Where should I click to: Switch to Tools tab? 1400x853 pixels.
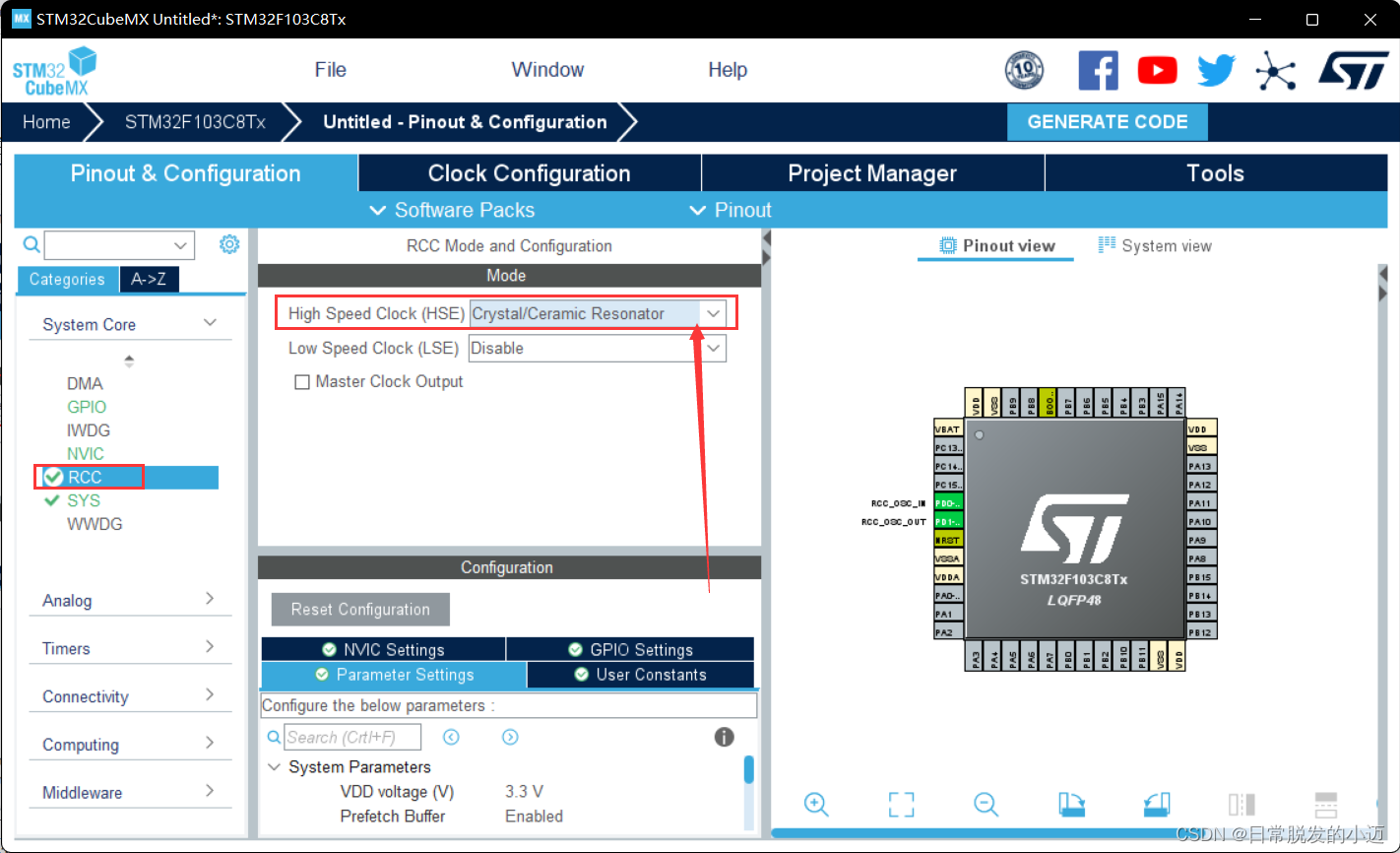(1215, 173)
